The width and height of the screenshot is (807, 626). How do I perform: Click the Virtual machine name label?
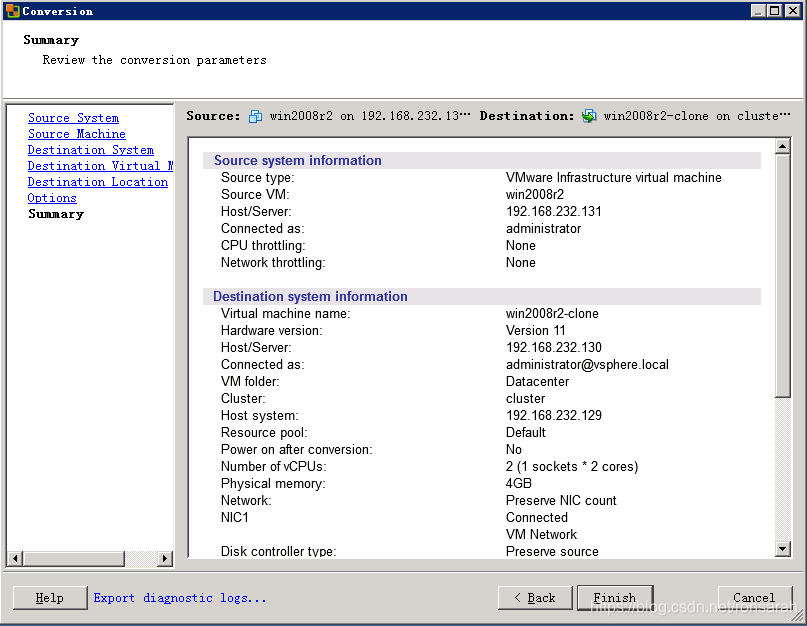(286, 314)
